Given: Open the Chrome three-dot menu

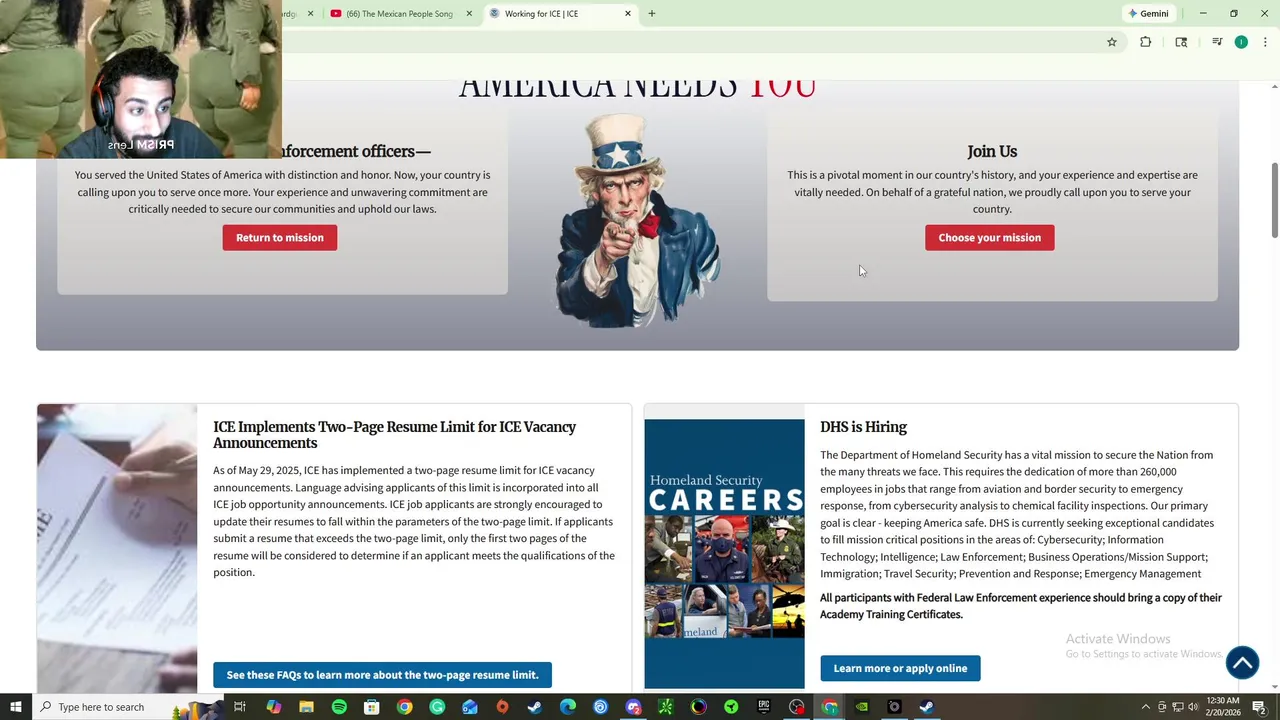Looking at the screenshot, I should 1265,42.
